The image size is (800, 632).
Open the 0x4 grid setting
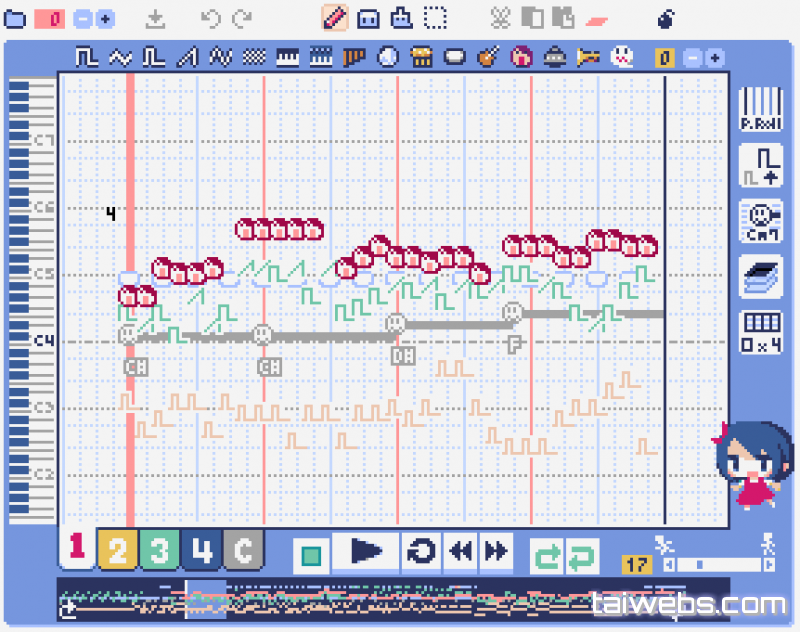tap(762, 331)
